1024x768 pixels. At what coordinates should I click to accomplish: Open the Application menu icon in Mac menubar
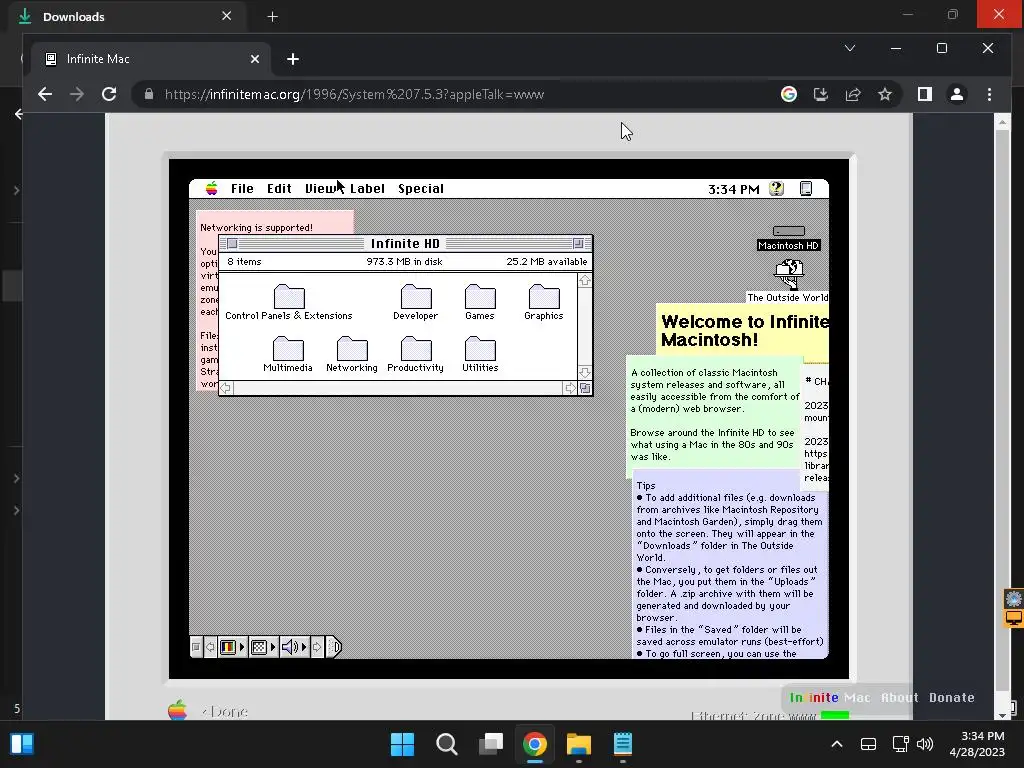806,189
